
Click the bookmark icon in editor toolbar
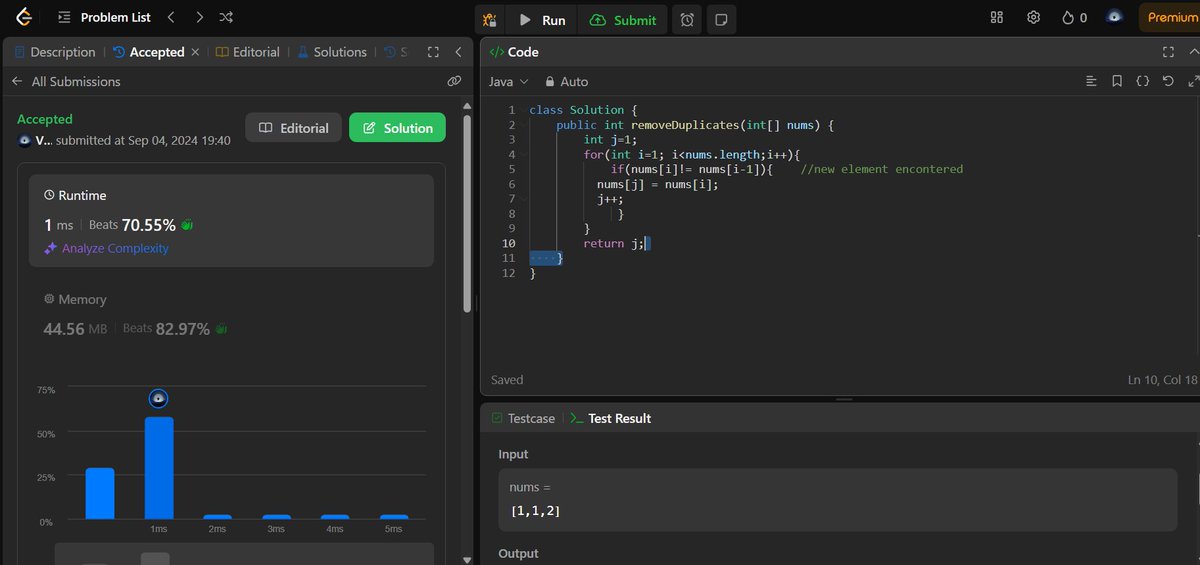(x=1117, y=81)
